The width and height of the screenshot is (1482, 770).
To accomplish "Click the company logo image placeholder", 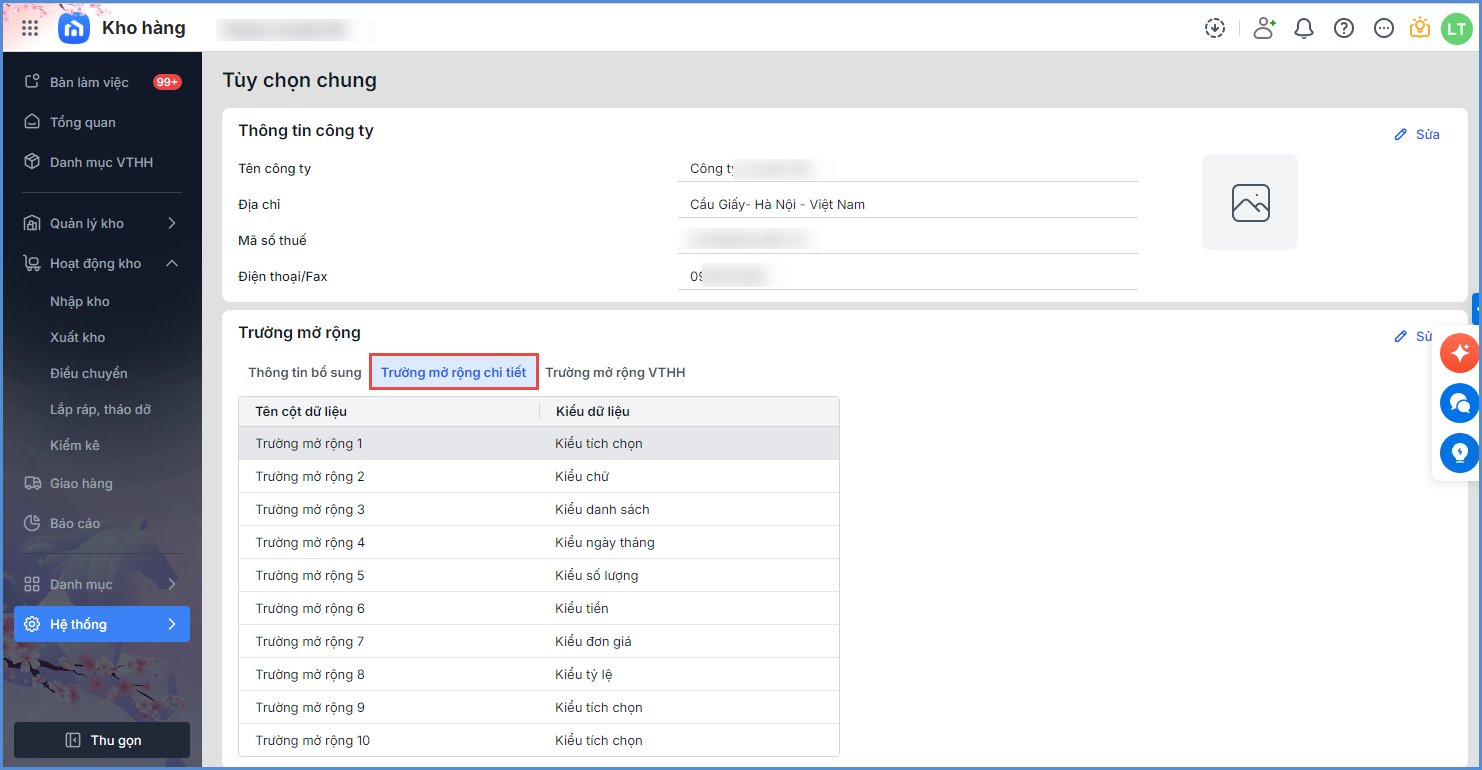I will click(x=1250, y=202).
